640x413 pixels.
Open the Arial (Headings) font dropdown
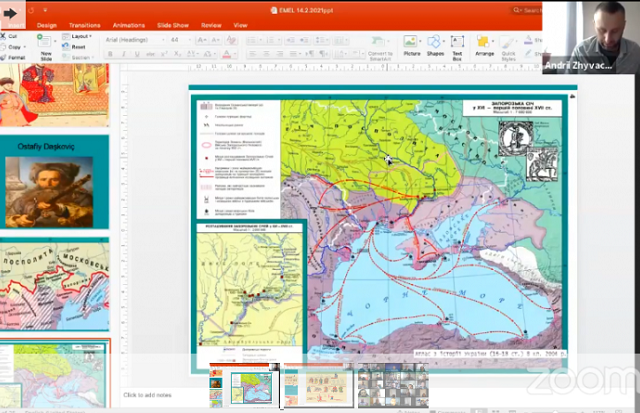click(135, 40)
